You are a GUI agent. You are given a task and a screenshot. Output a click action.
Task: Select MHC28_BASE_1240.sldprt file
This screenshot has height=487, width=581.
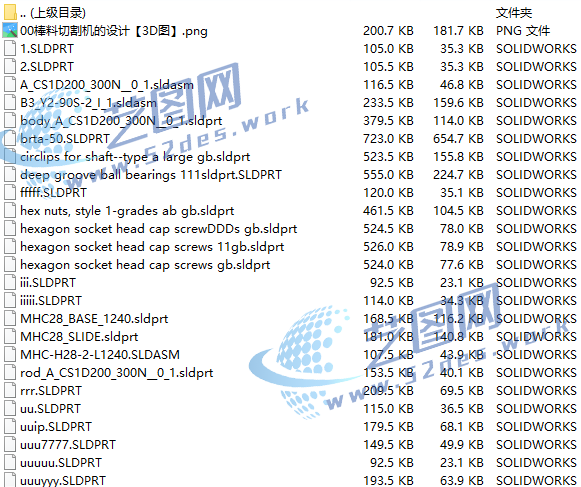tap(94, 319)
